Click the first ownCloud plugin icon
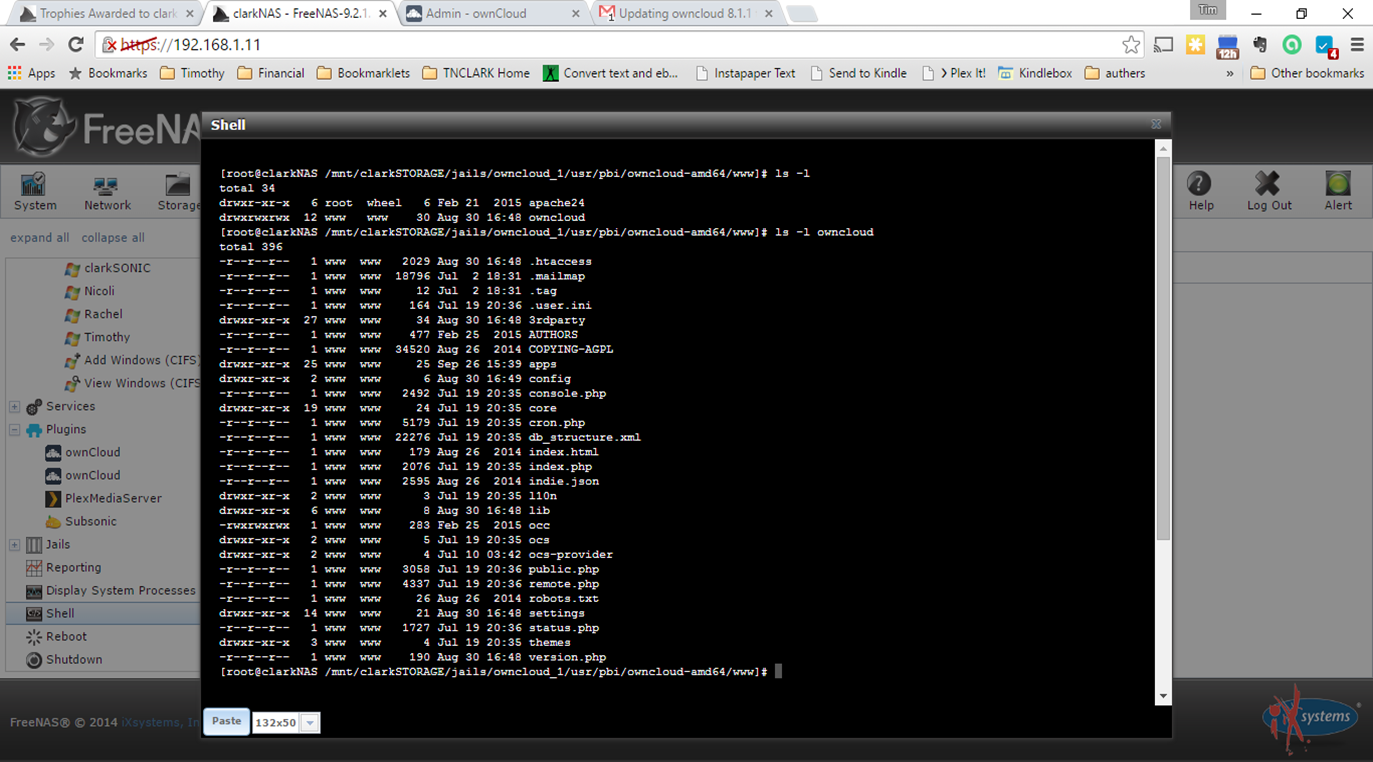The image size is (1373, 762). 54,453
